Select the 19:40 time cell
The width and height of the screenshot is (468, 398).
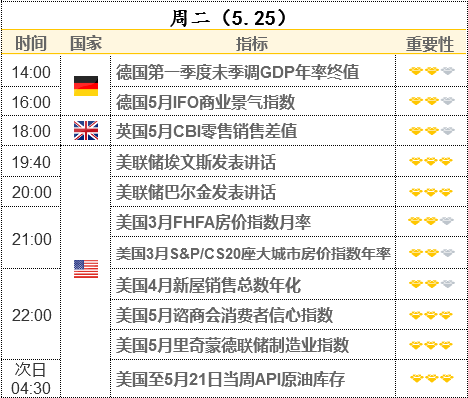[31, 162]
